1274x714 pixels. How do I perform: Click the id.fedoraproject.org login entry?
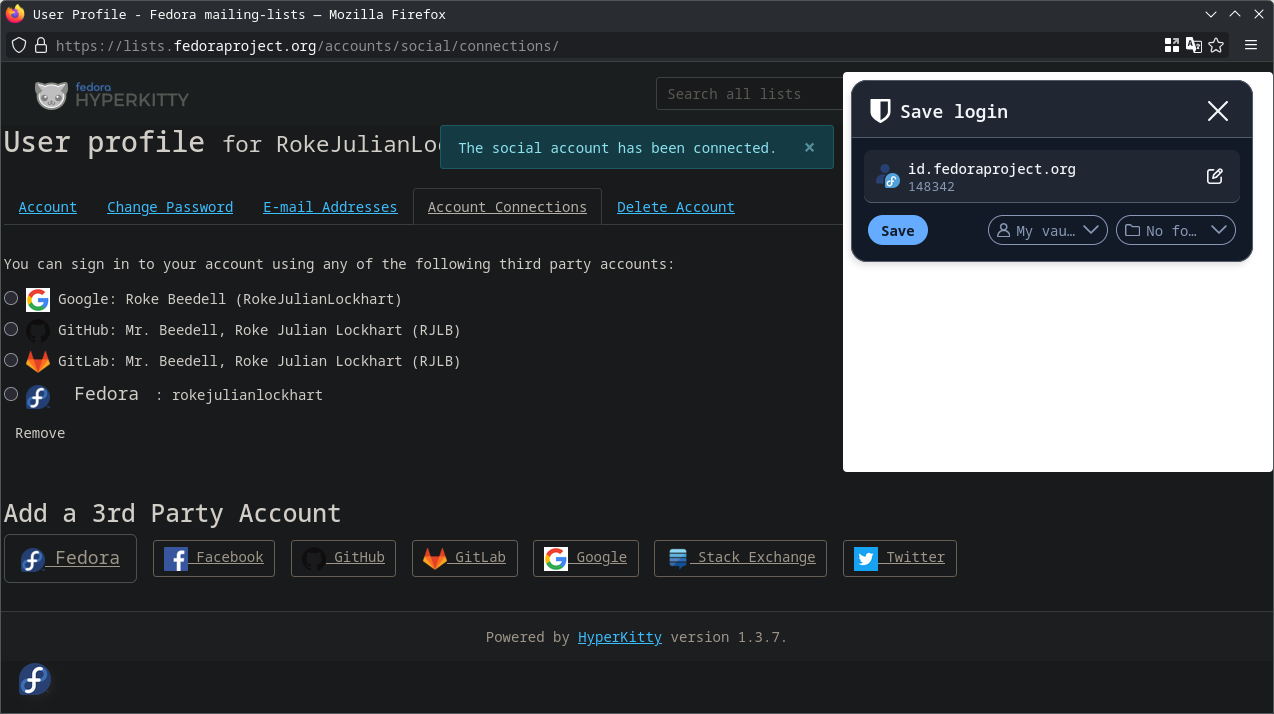[x=1052, y=177]
